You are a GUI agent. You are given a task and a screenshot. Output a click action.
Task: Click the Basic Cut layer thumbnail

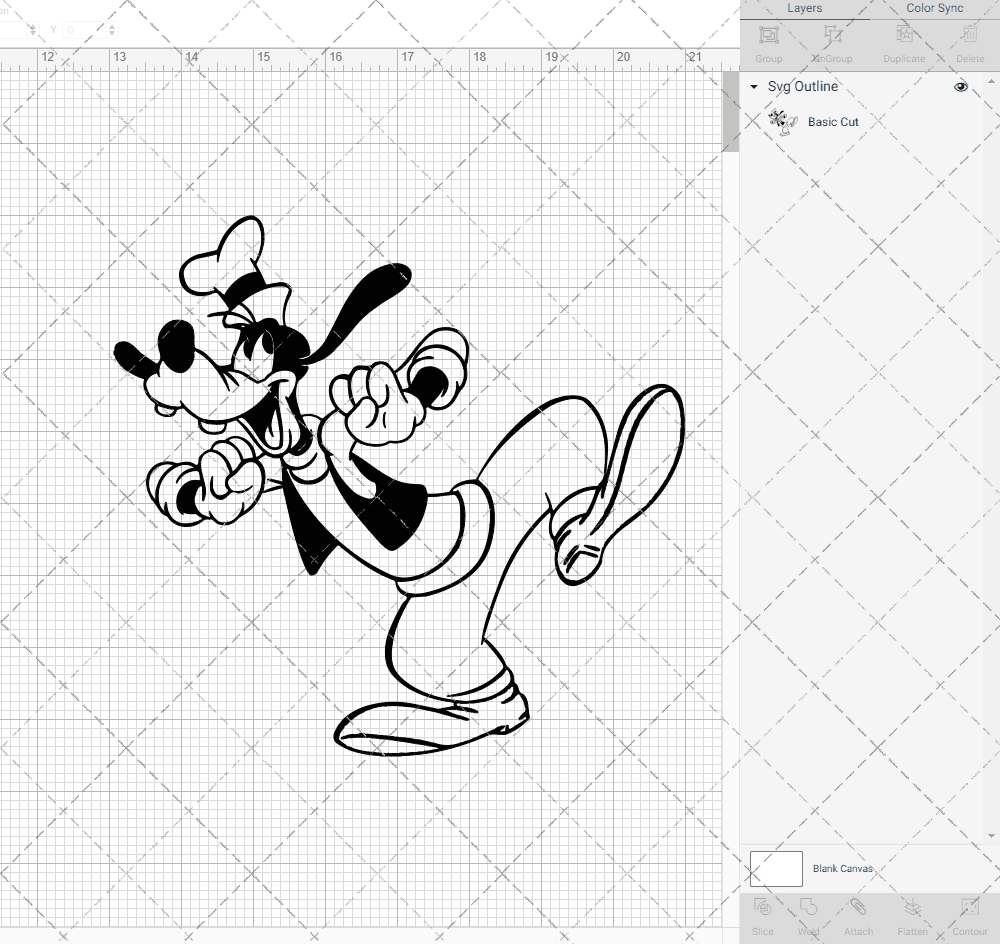(781, 122)
